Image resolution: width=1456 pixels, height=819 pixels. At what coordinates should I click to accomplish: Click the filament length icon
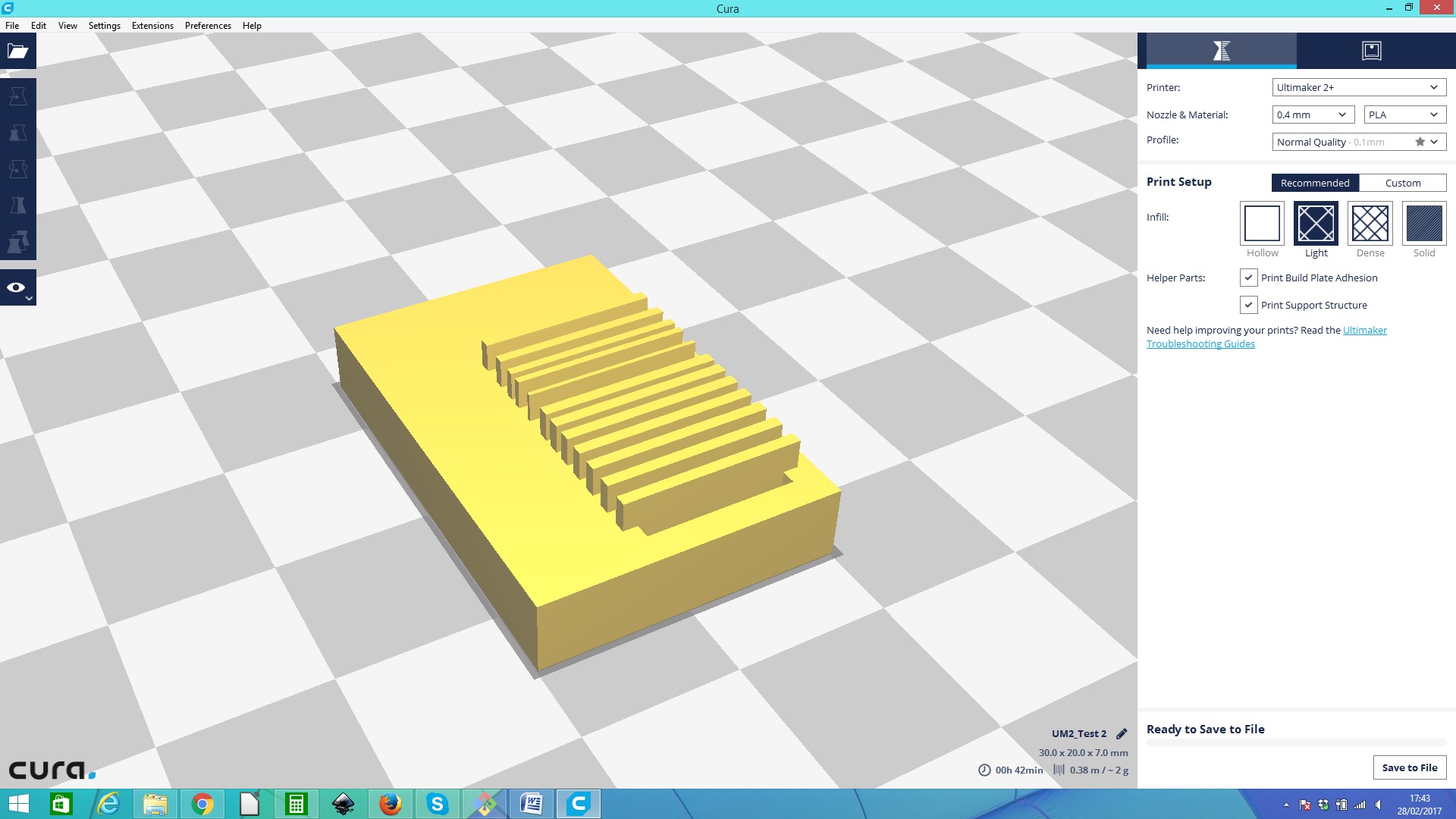point(1059,770)
